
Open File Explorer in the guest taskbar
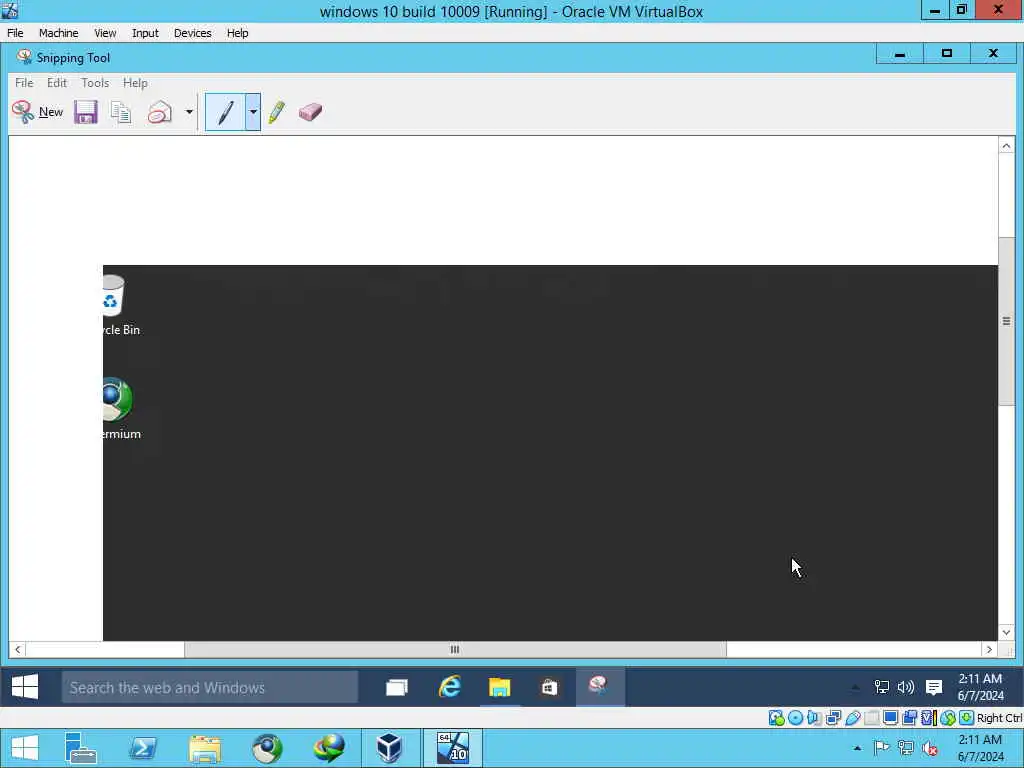[500, 687]
